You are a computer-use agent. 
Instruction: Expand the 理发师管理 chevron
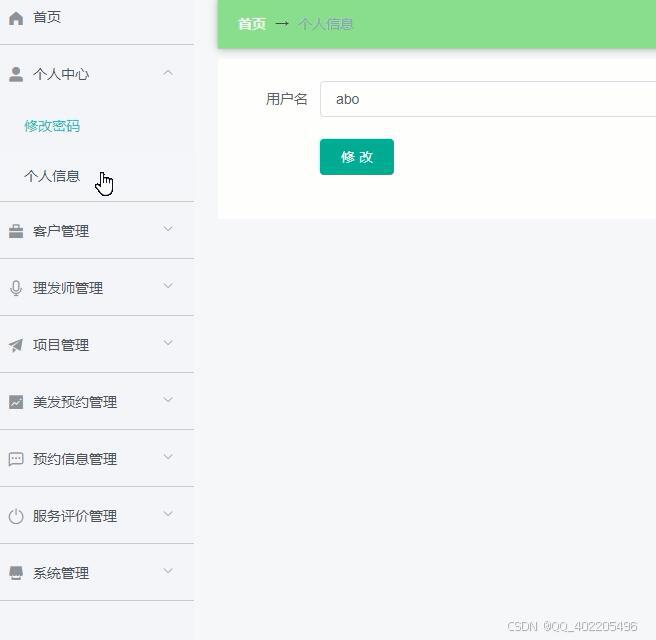tap(168, 286)
